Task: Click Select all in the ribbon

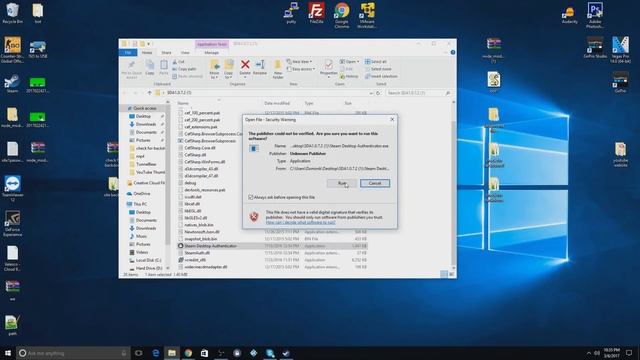Action: point(376,62)
